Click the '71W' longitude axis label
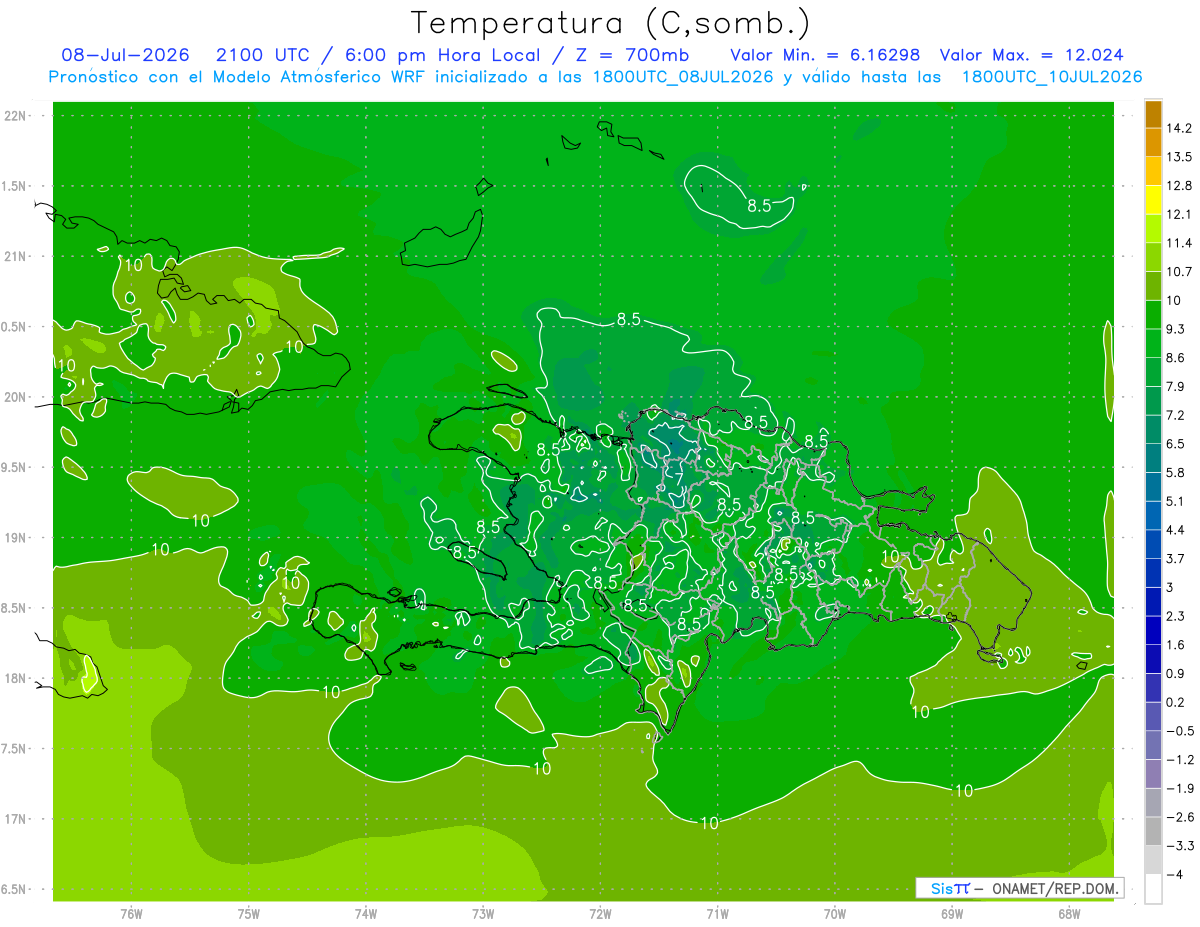 pyautogui.click(x=717, y=914)
